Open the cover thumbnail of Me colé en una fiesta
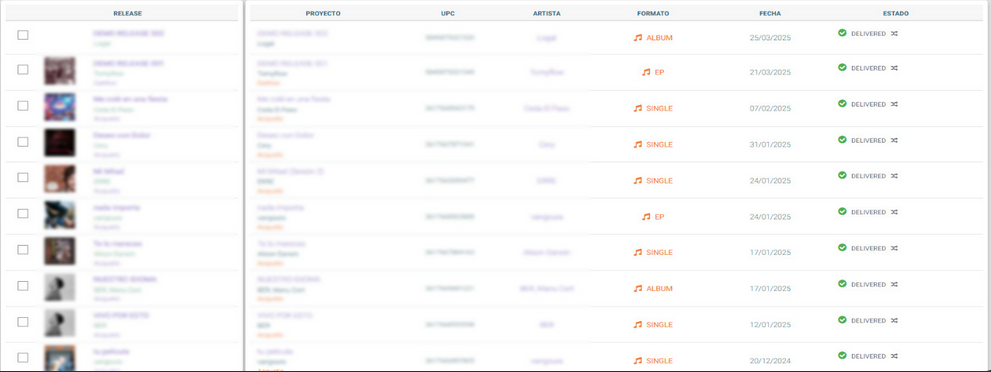The image size is (991, 372). tap(60, 107)
